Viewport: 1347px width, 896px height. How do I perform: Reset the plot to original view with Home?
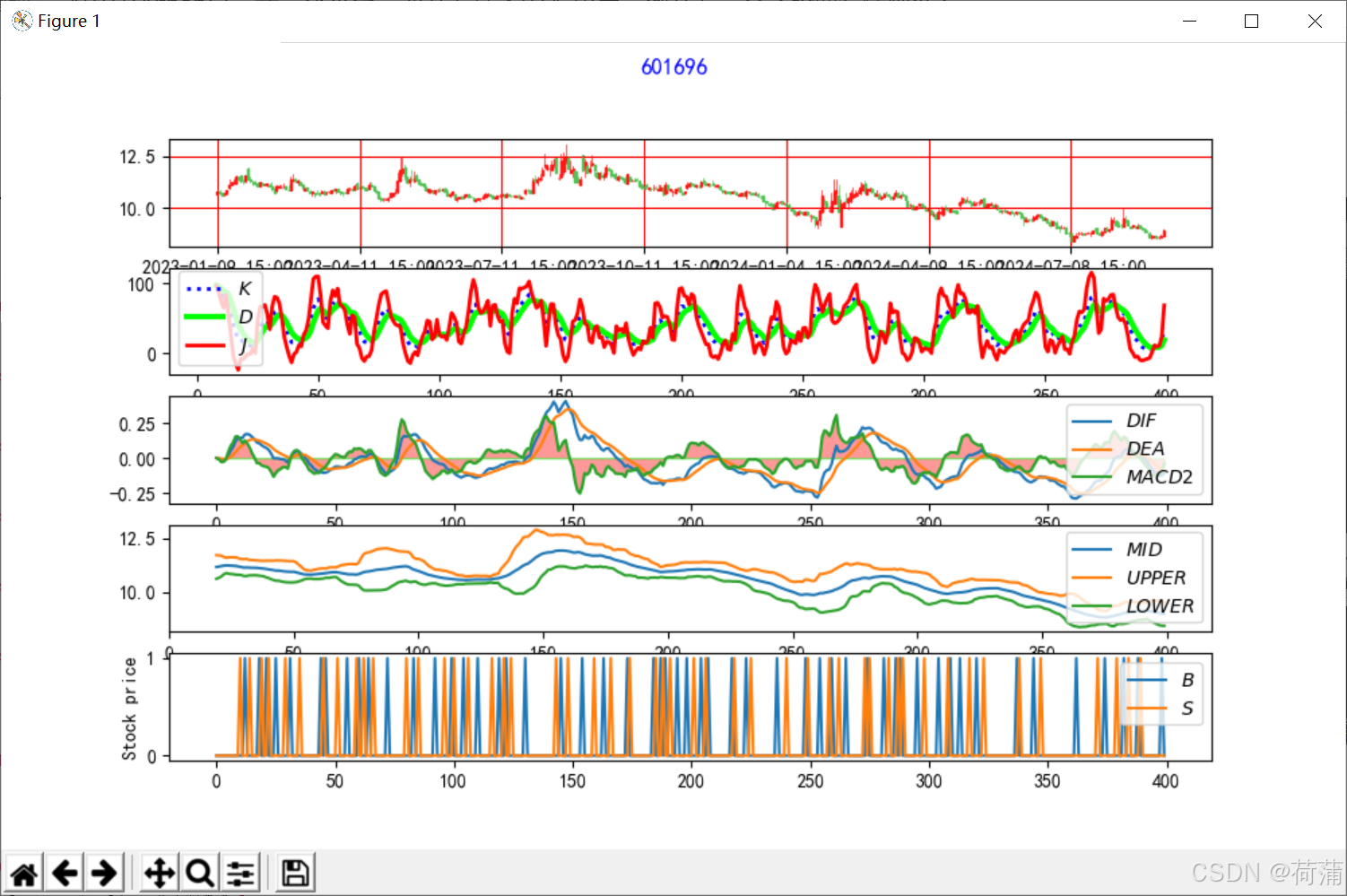tap(25, 873)
